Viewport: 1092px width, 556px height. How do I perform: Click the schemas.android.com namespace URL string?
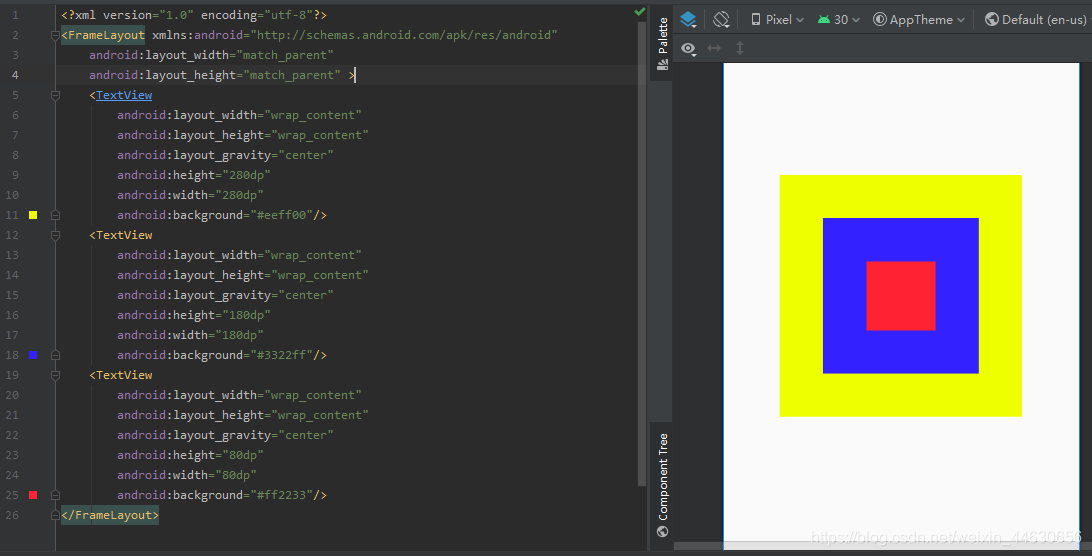click(404, 35)
